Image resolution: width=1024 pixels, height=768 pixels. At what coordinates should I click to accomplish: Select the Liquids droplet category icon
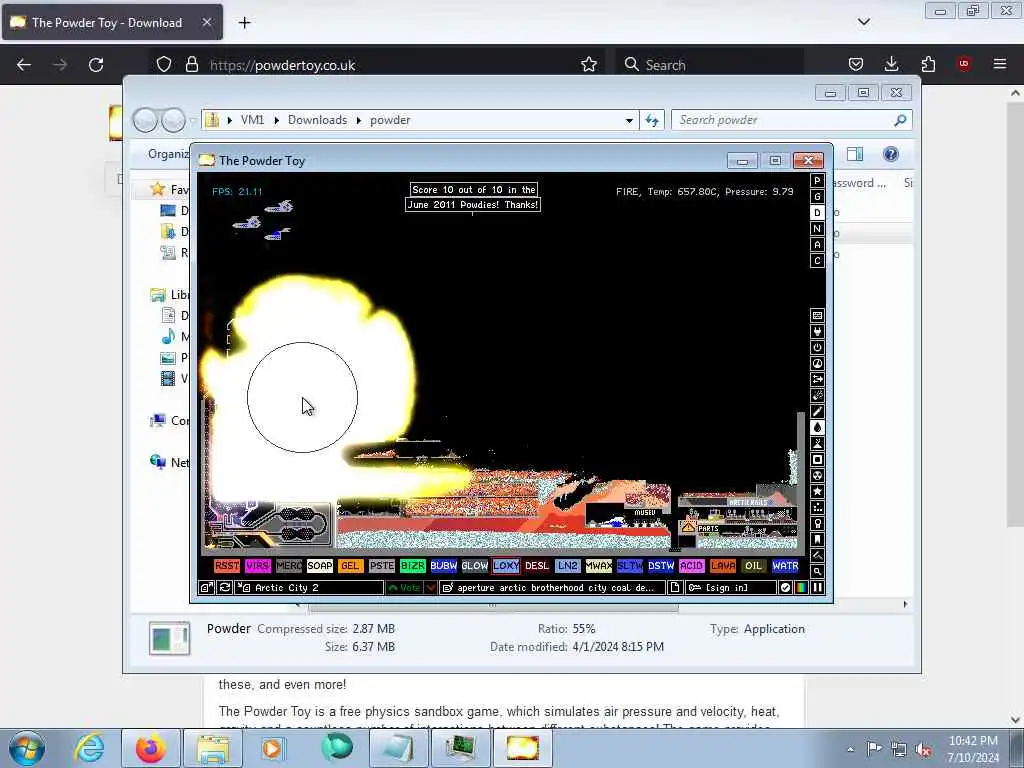pyautogui.click(x=817, y=428)
